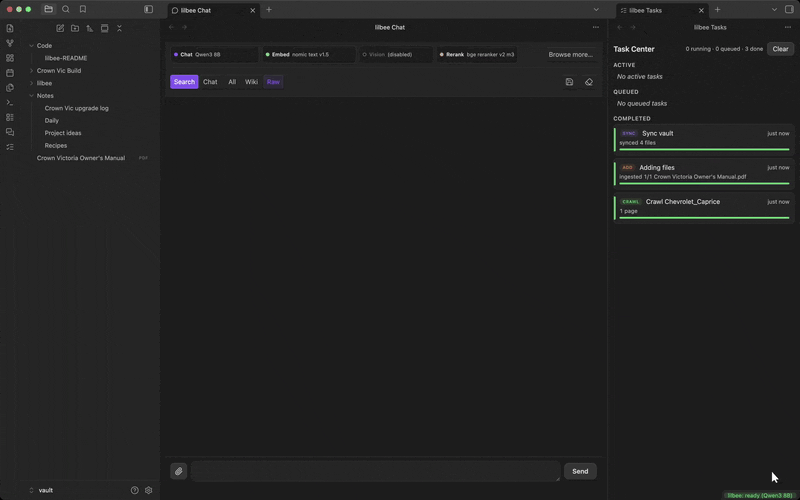Open the Chat model Qwen3 8B selector
800x500 pixels.
click(215, 55)
